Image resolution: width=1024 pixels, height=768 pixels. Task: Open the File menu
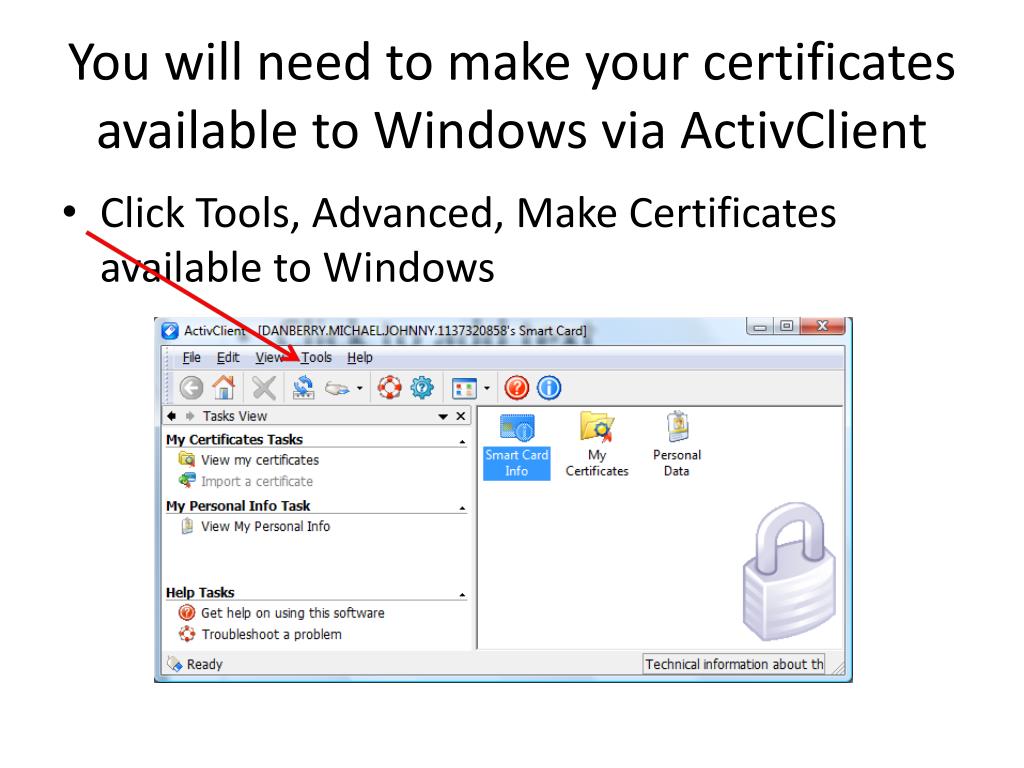191,357
